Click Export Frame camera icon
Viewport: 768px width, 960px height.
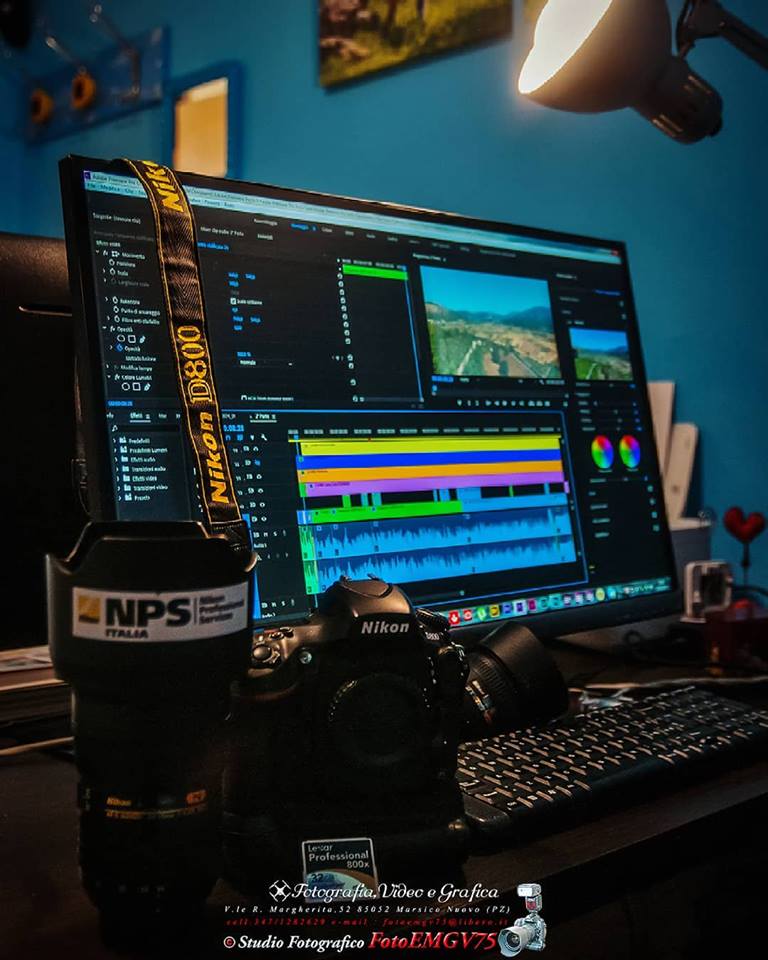tap(548, 403)
